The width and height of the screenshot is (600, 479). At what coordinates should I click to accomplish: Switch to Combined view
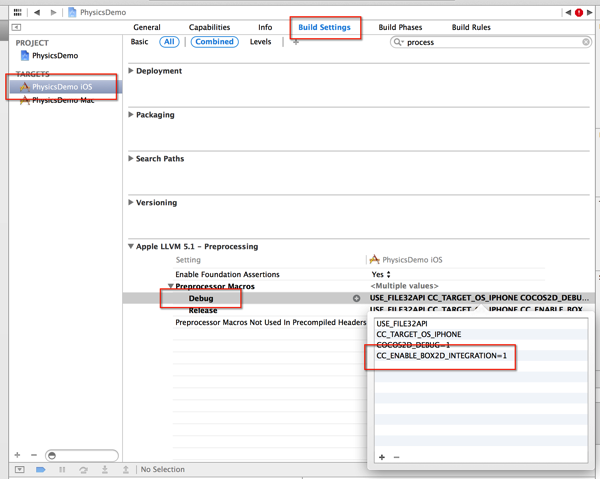point(214,42)
